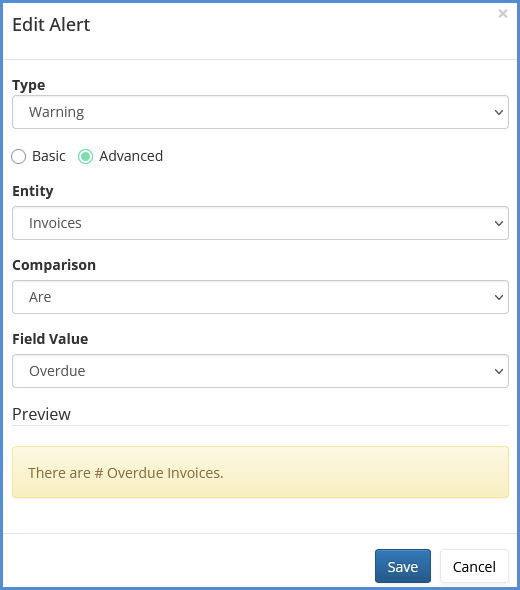The height and width of the screenshot is (590, 520).
Task: Click the Preview section heading
Action: 41,414
